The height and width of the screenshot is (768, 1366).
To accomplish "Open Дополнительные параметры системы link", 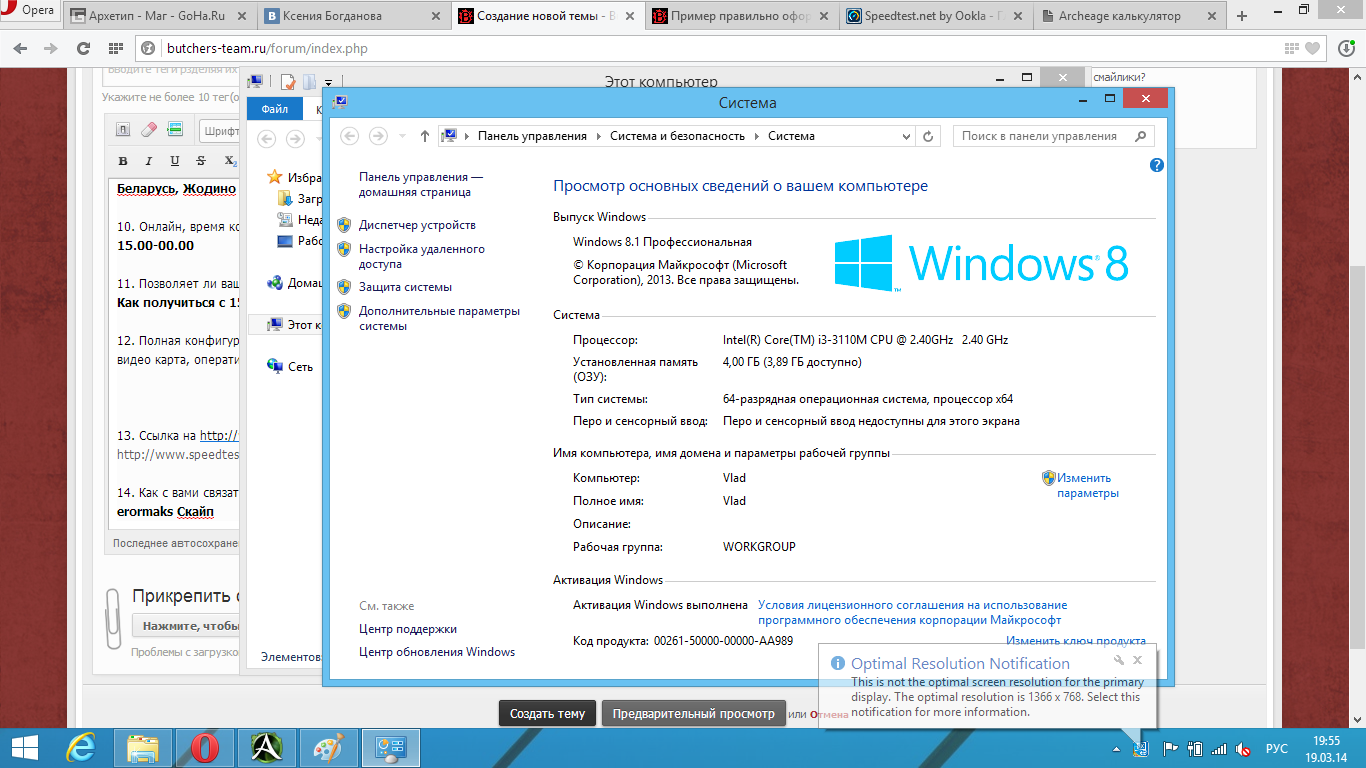I will (440, 318).
